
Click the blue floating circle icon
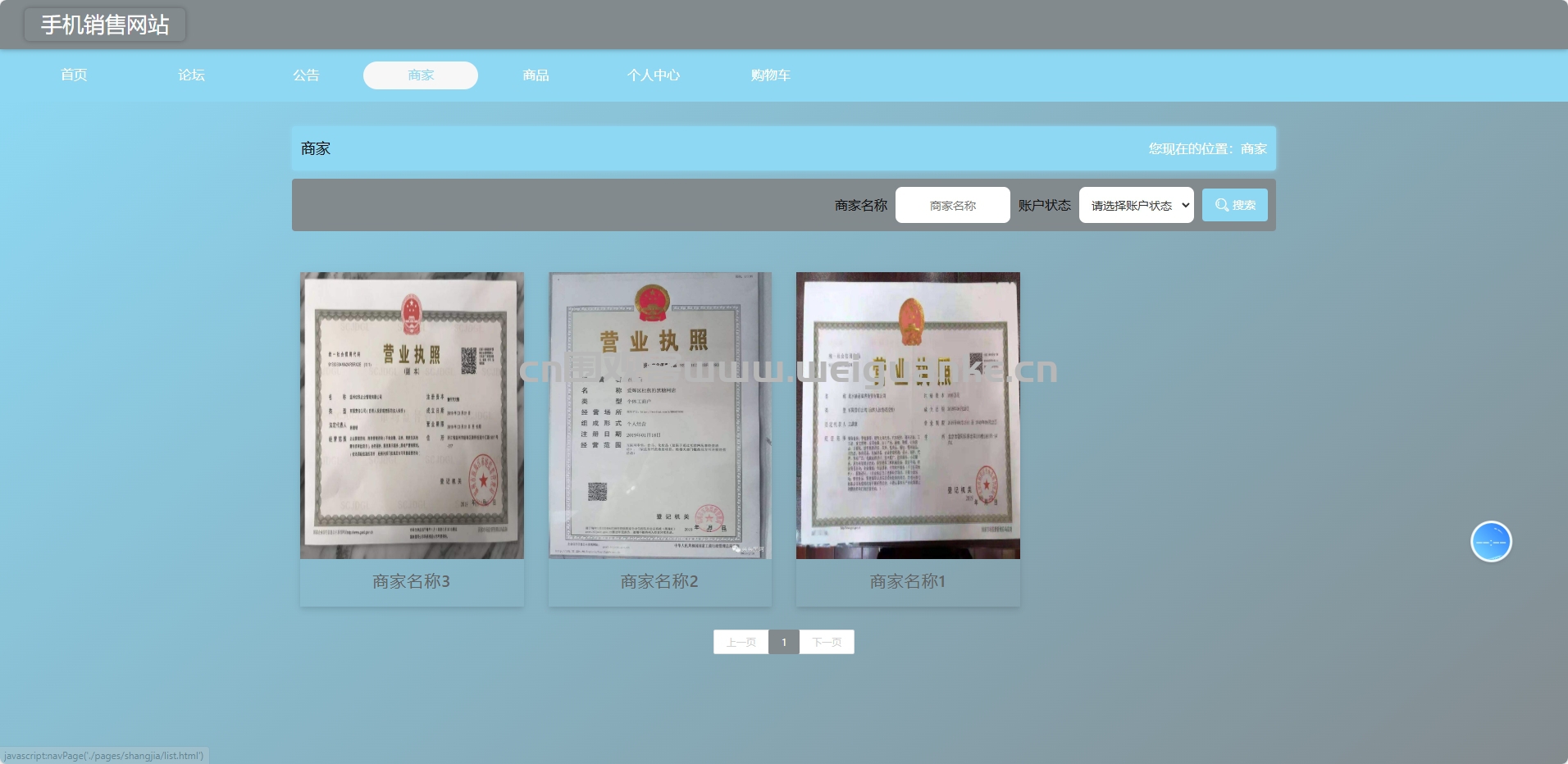1491,542
